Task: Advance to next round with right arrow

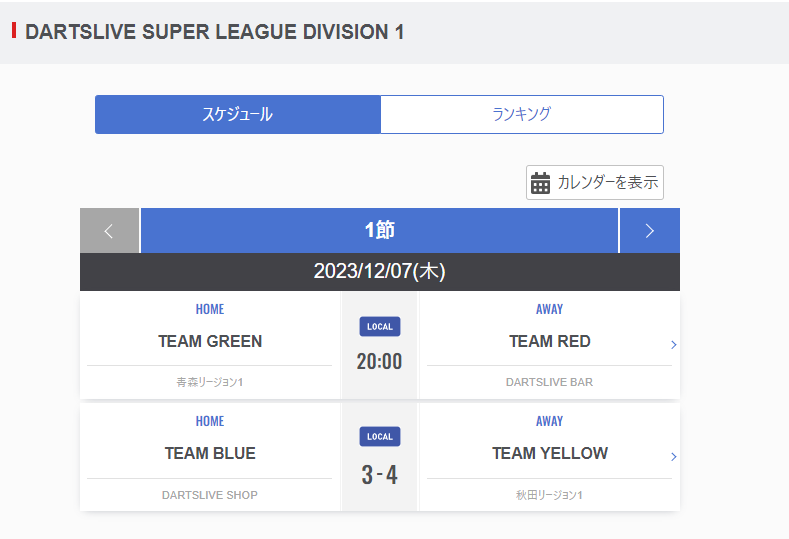Action: point(650,230)
